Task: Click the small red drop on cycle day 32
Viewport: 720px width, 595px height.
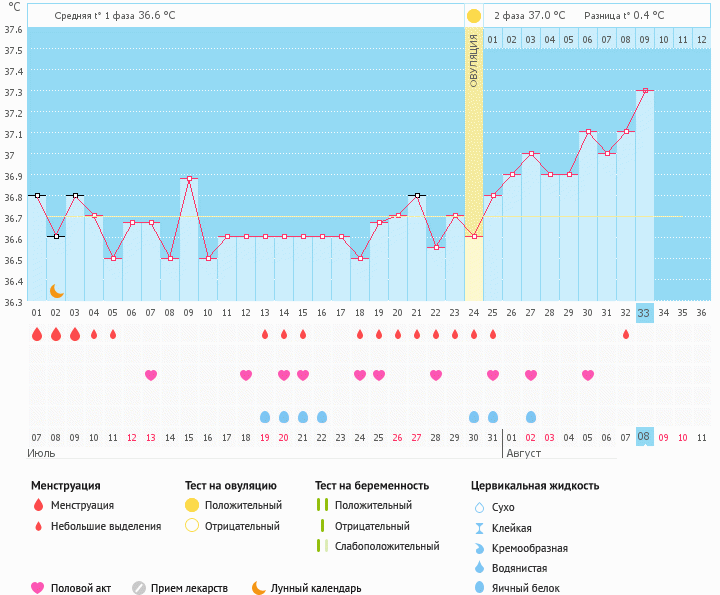Action: coord(626,334)
